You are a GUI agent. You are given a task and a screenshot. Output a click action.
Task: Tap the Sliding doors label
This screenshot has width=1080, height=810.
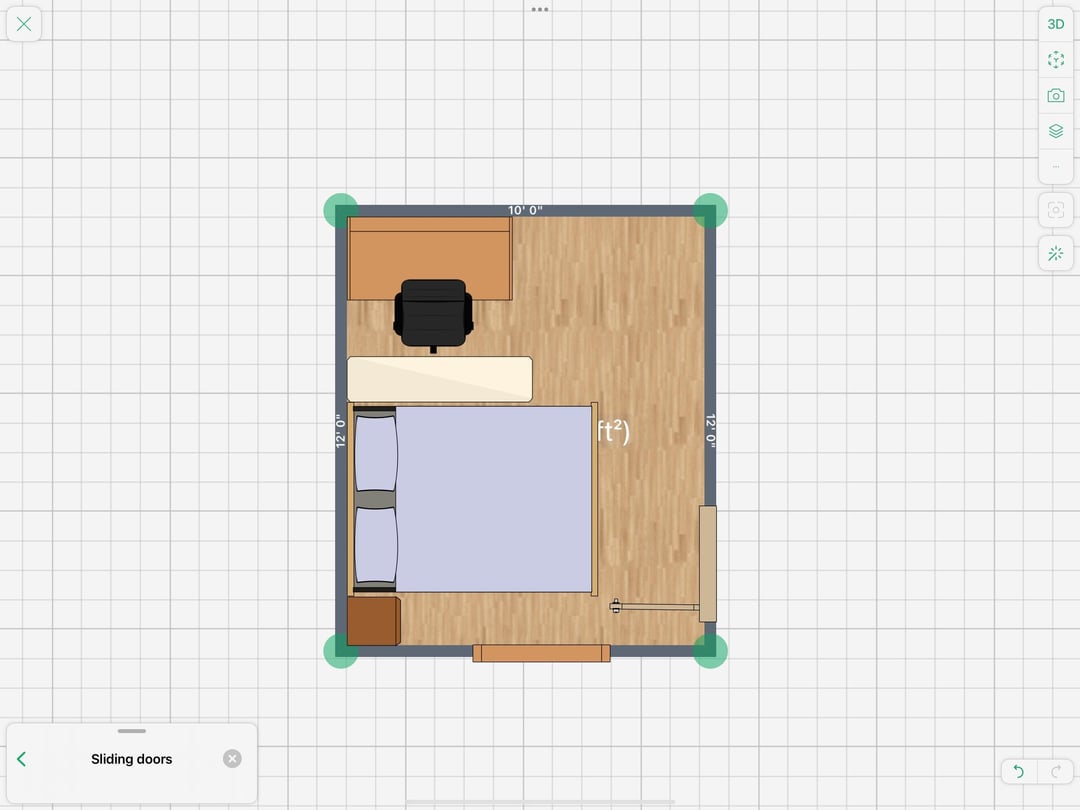(131, 759)
